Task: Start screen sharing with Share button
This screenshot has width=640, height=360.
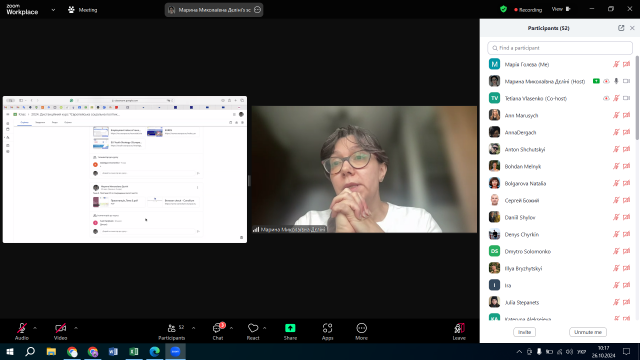Action: pos(290,331)
